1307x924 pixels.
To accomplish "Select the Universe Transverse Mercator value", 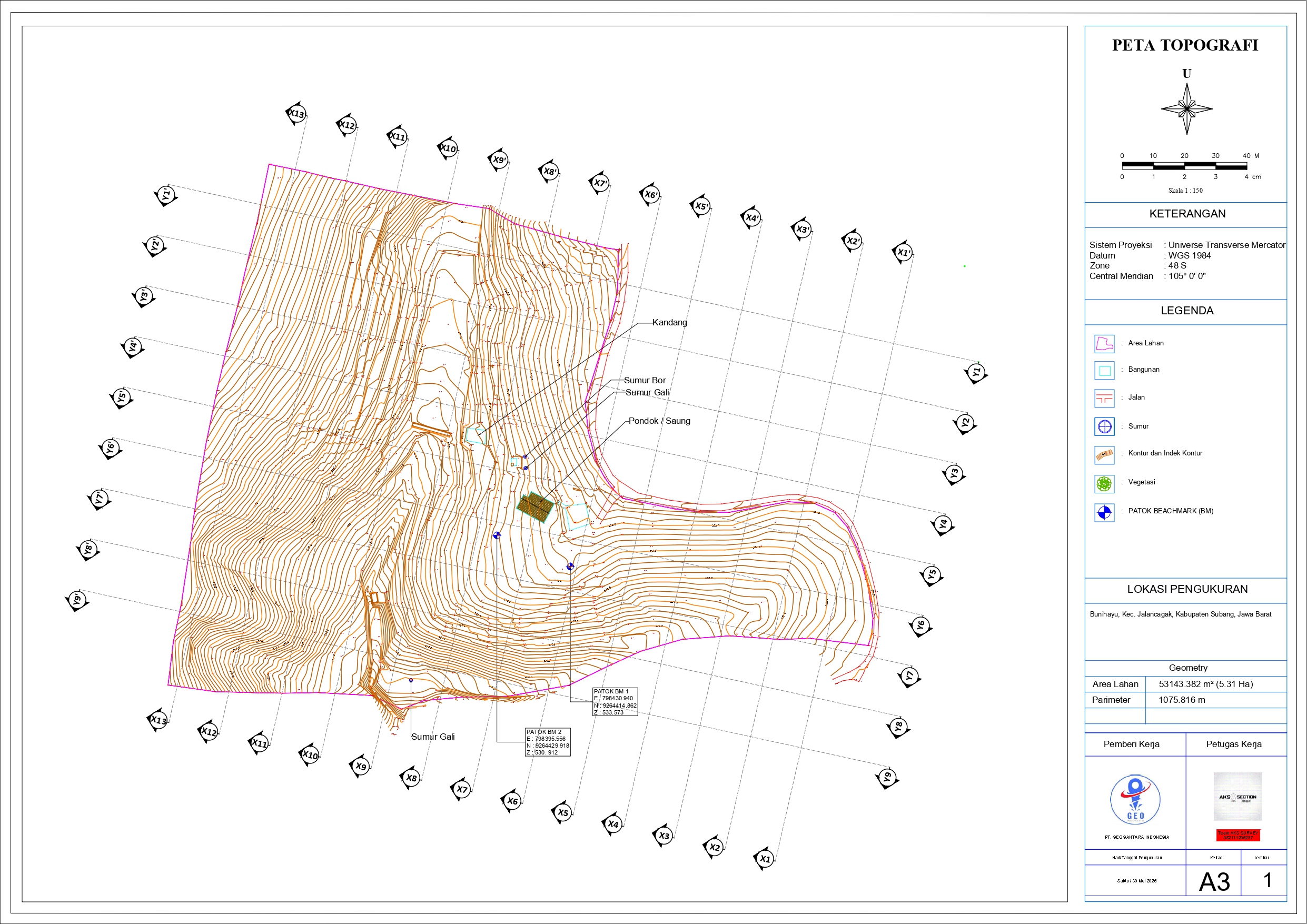I will [1227, 245].
